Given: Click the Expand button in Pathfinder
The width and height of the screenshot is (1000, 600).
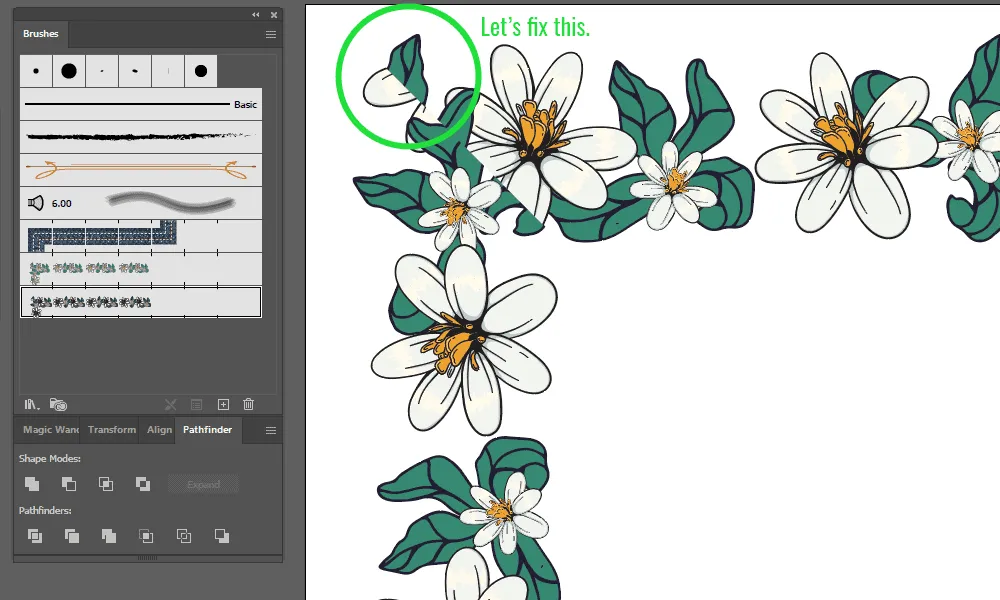Looking at the screenshot, I should pos(203,484).
